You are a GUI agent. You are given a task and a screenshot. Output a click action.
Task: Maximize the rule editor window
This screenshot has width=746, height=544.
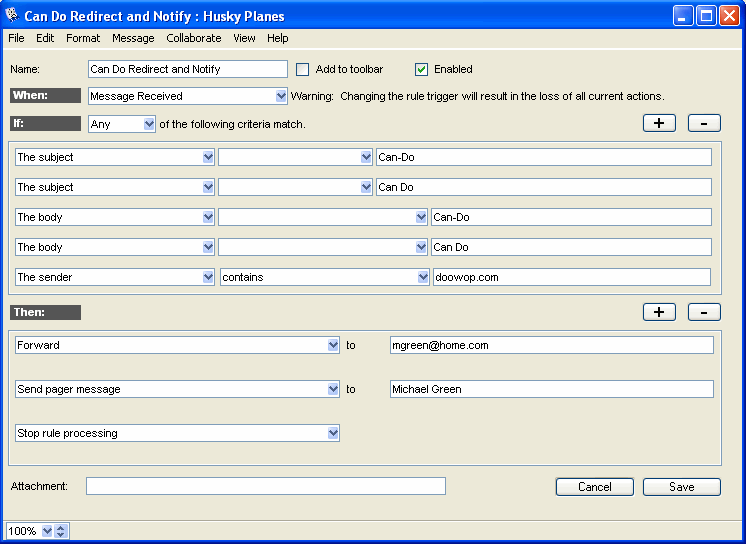[706, 15]
